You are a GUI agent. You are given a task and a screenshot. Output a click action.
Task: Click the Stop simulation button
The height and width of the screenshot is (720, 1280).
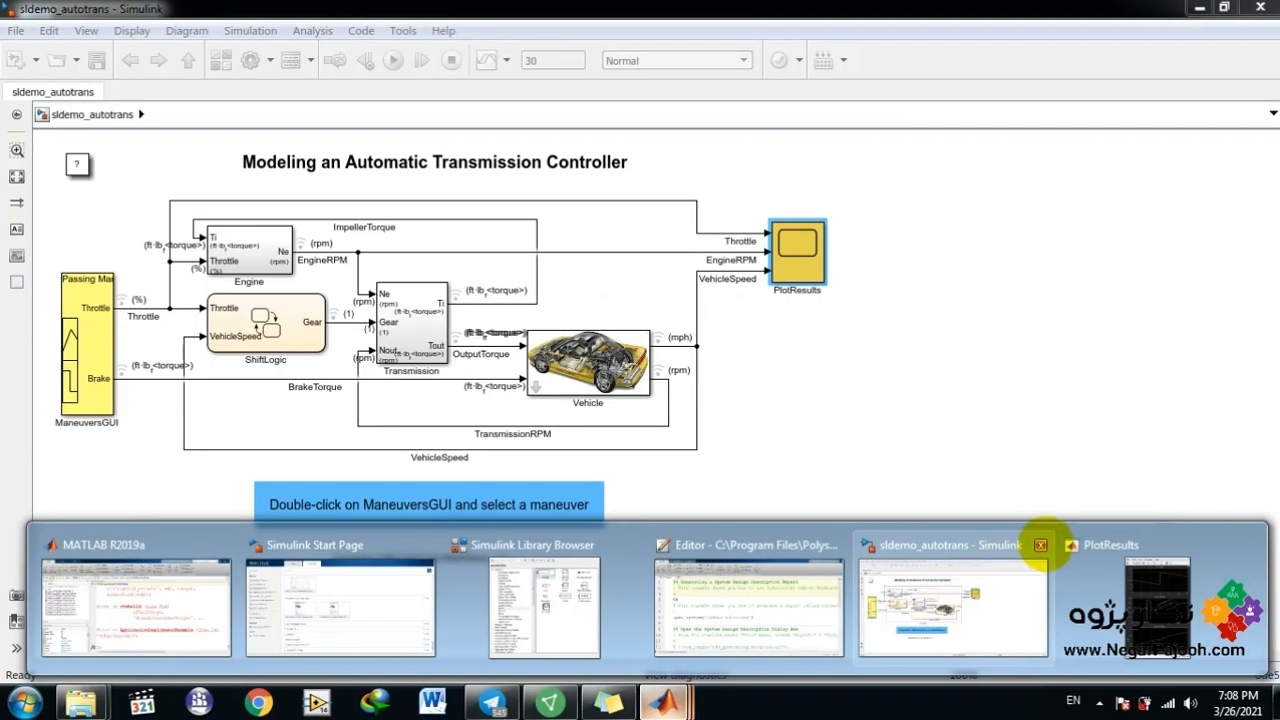pyautogui.click(x=451, y=61)
